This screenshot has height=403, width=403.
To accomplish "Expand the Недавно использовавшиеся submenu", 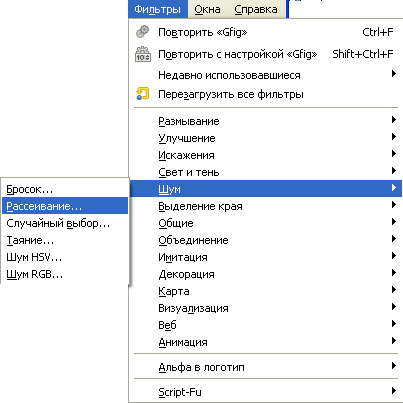I will [x=266, y=75].
